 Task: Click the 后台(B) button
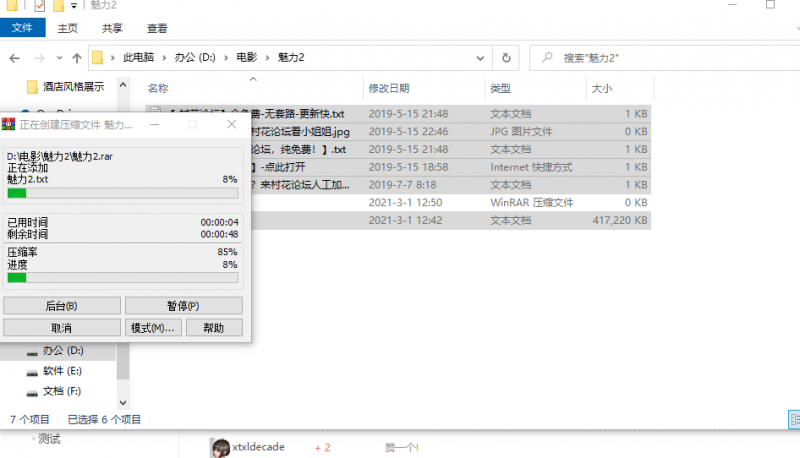62,305
